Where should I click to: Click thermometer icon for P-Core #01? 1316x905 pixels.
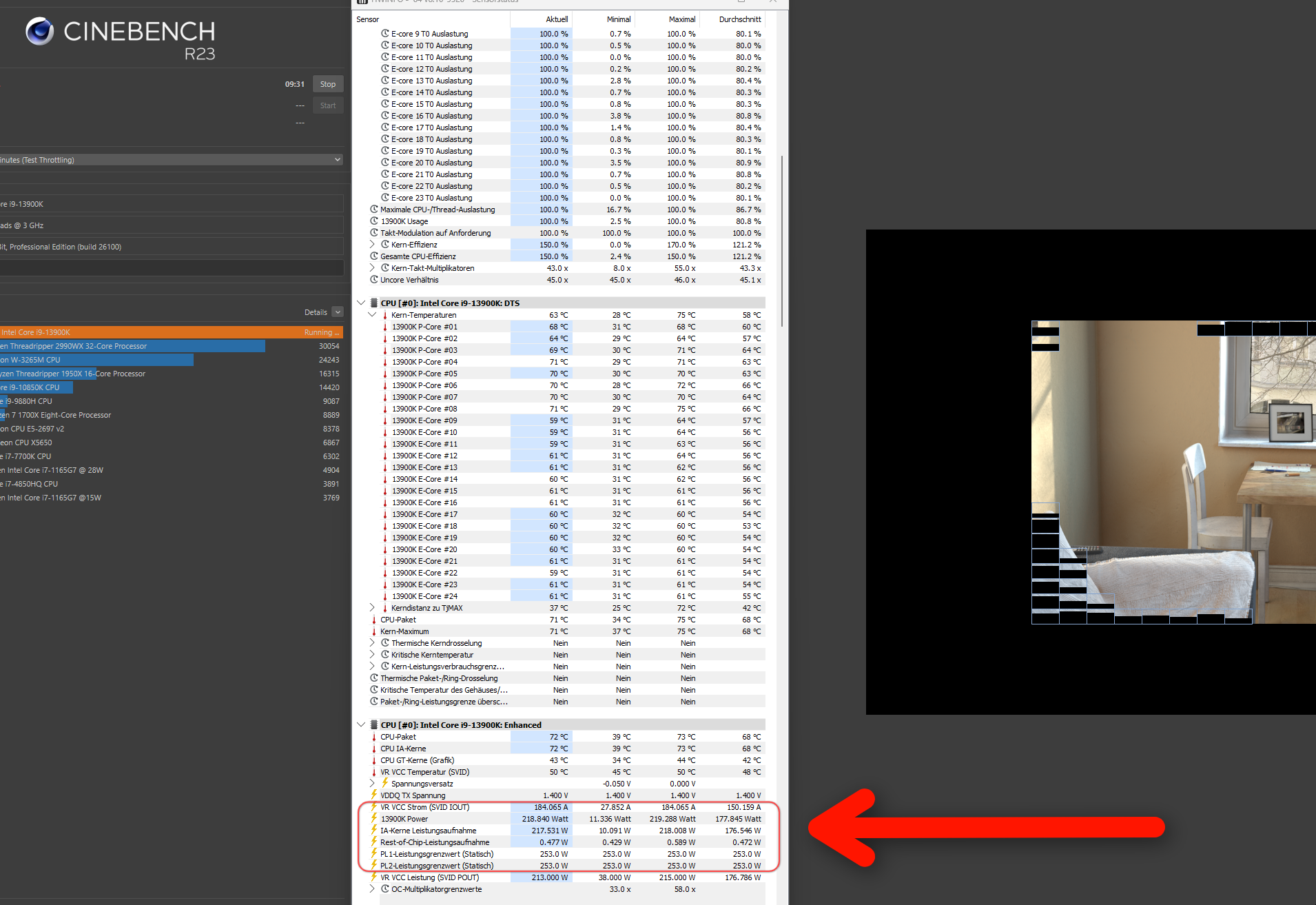click(x=385, y=326)
